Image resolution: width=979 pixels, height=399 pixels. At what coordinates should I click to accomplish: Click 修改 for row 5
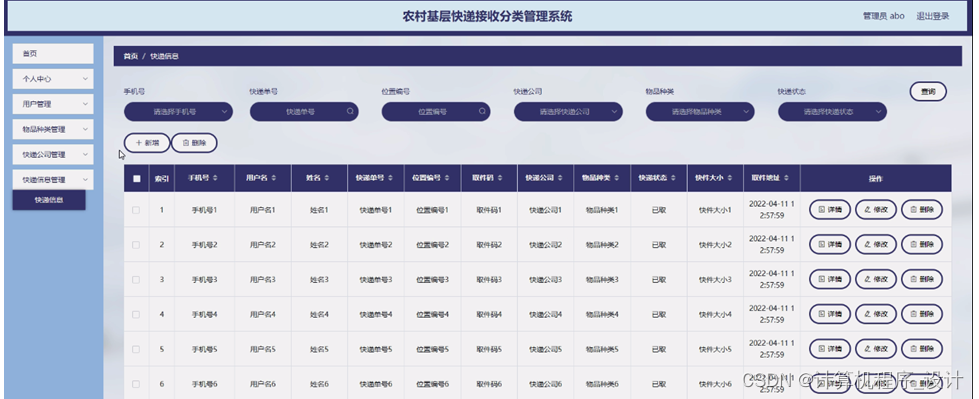pos(876,349)
